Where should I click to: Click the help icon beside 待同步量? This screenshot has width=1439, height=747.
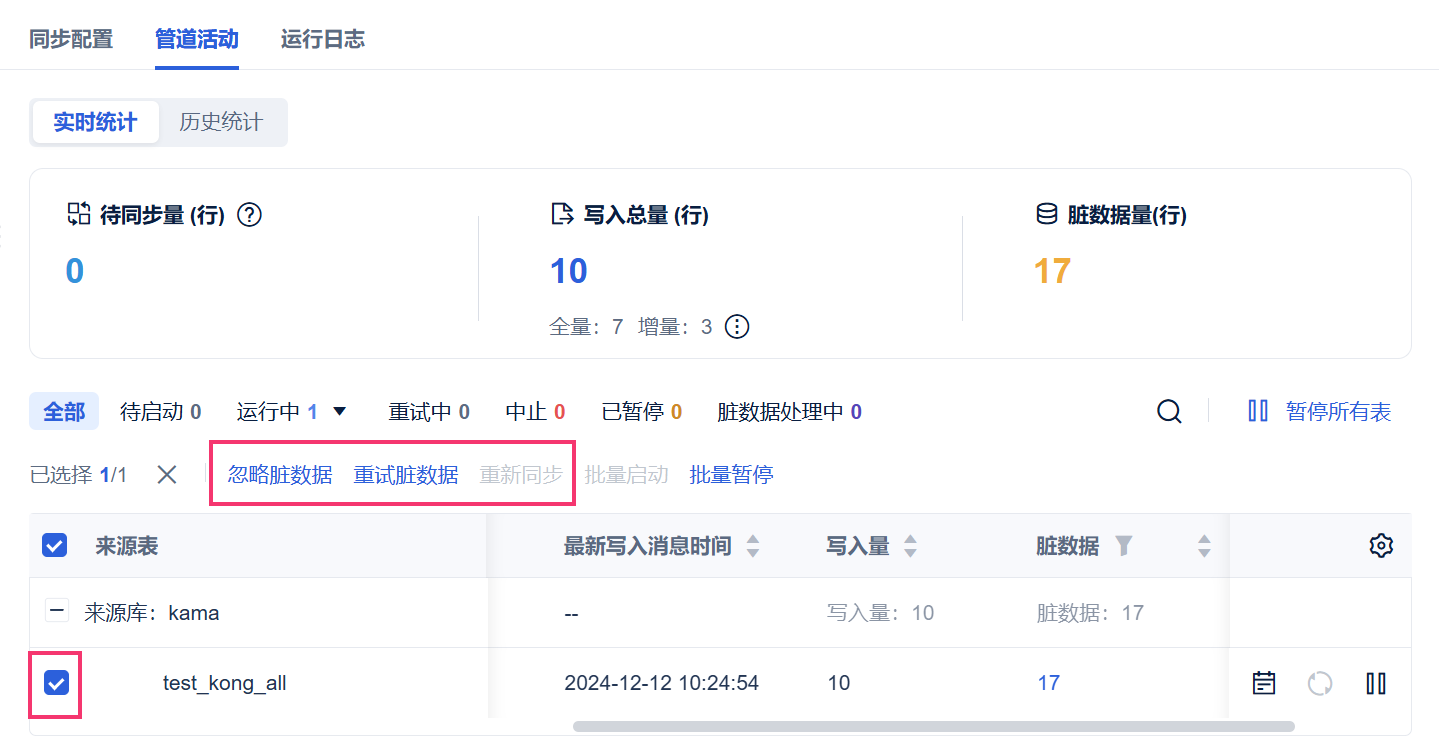pos(250,215)
